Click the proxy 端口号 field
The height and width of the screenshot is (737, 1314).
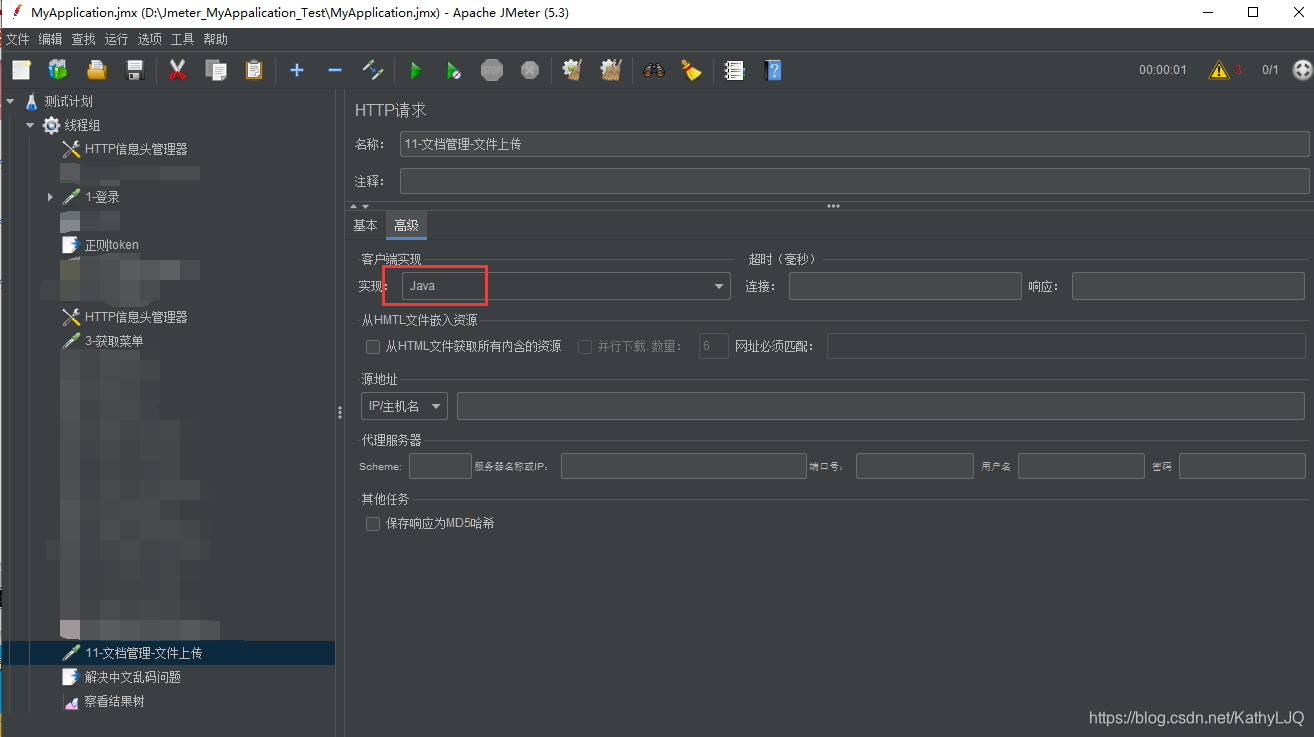click(914, 466)
